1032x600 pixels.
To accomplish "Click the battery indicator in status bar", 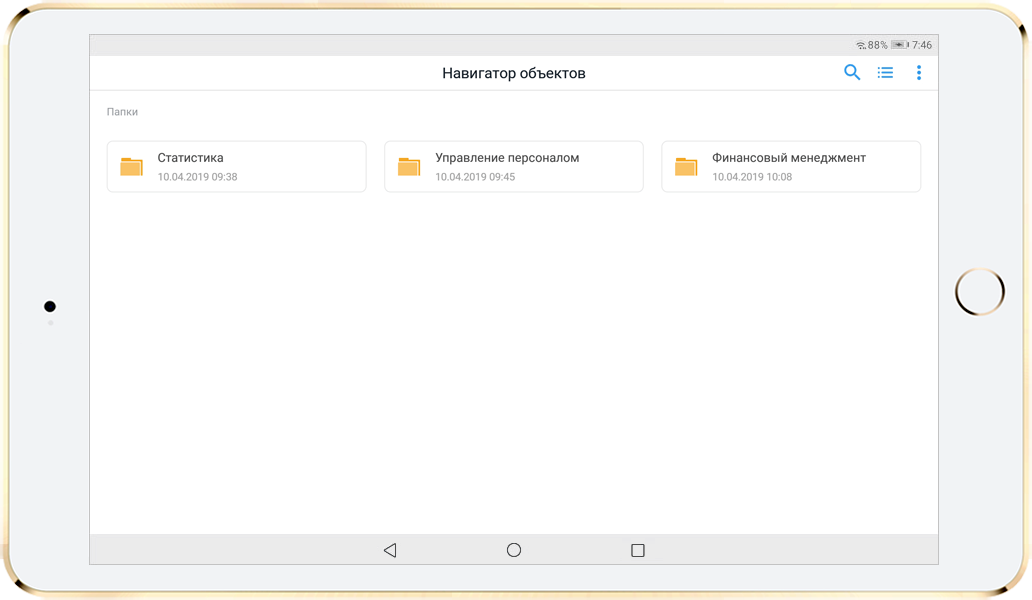I will pos(899,45).
